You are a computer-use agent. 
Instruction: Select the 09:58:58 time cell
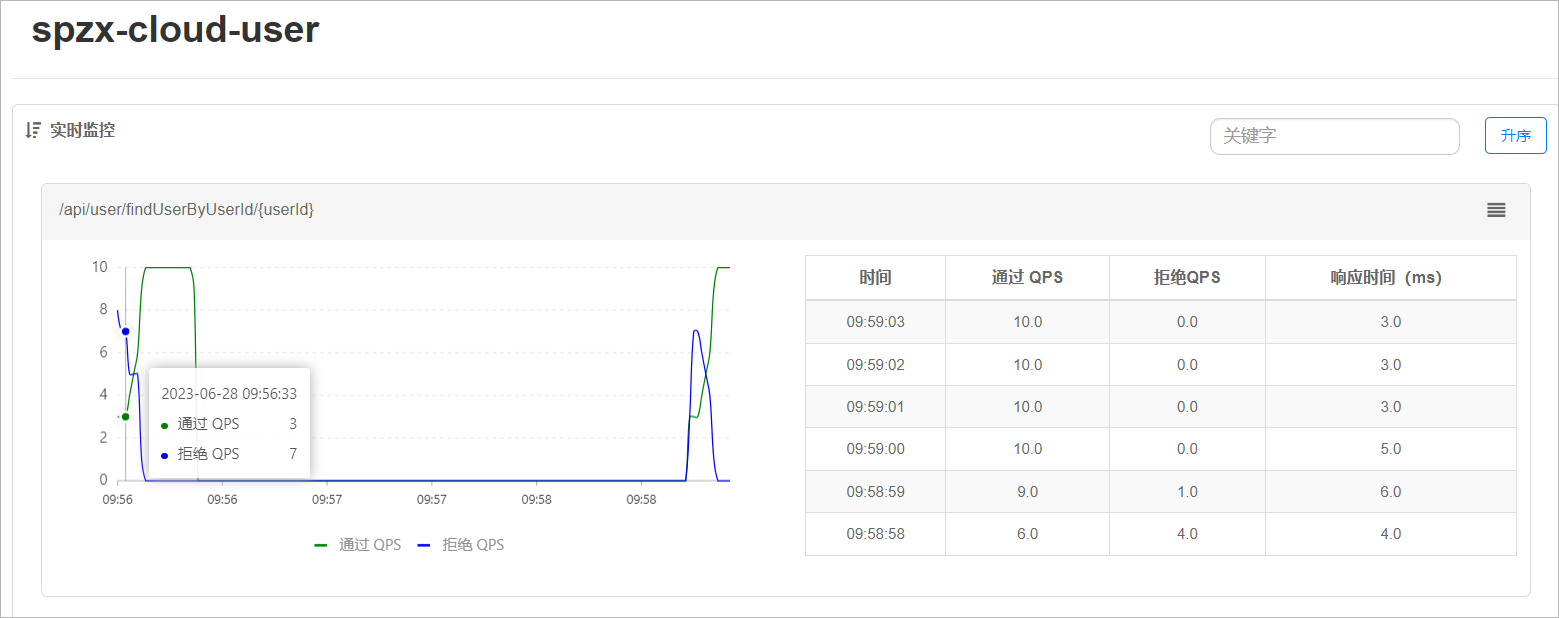[x=874, y=534]
